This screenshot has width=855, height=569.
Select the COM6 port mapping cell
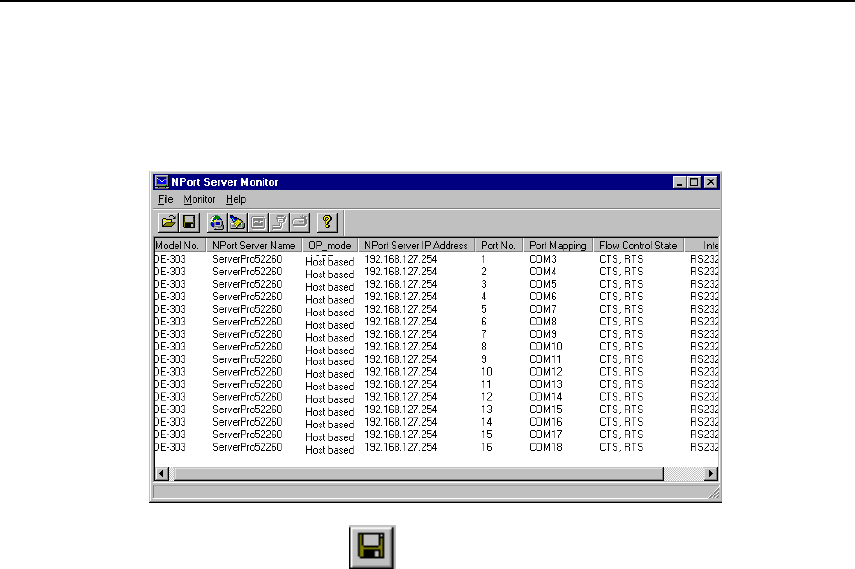(543, 296)
